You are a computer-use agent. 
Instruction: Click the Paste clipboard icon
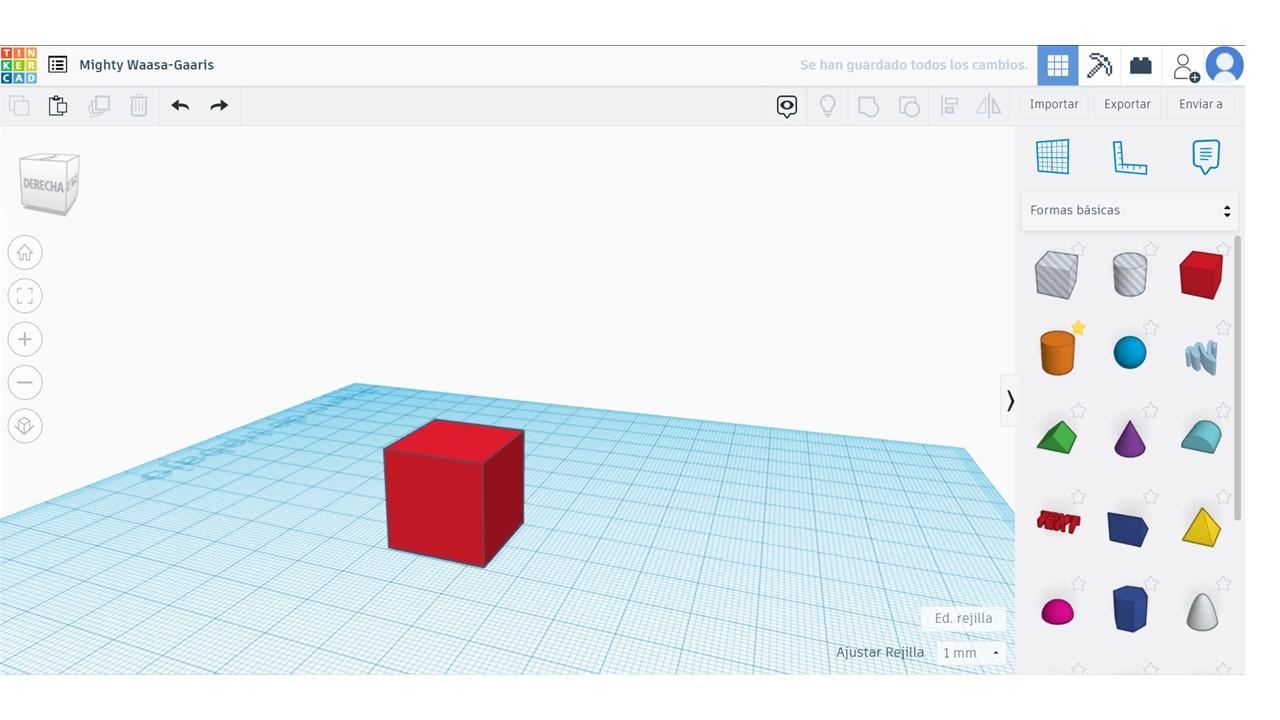pos(58,105)
